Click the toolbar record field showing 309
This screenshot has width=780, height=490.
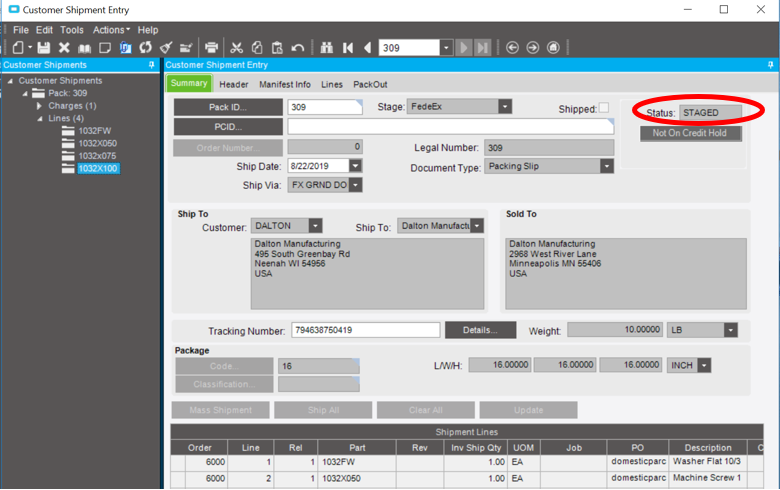pyautogui.click(x=409, y=48)
